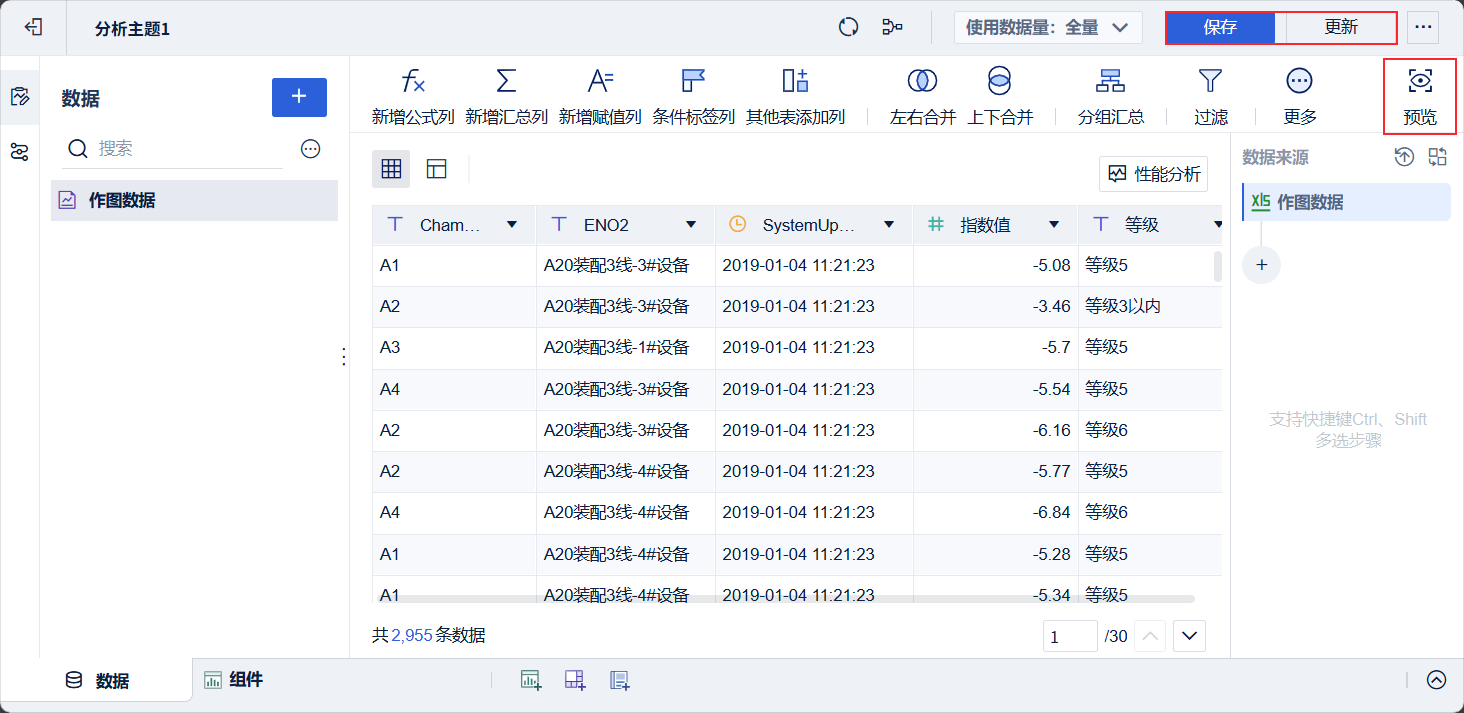Add a new analysis document icon
Viewport: 1464px width, 713px height.
click(620, 680)
